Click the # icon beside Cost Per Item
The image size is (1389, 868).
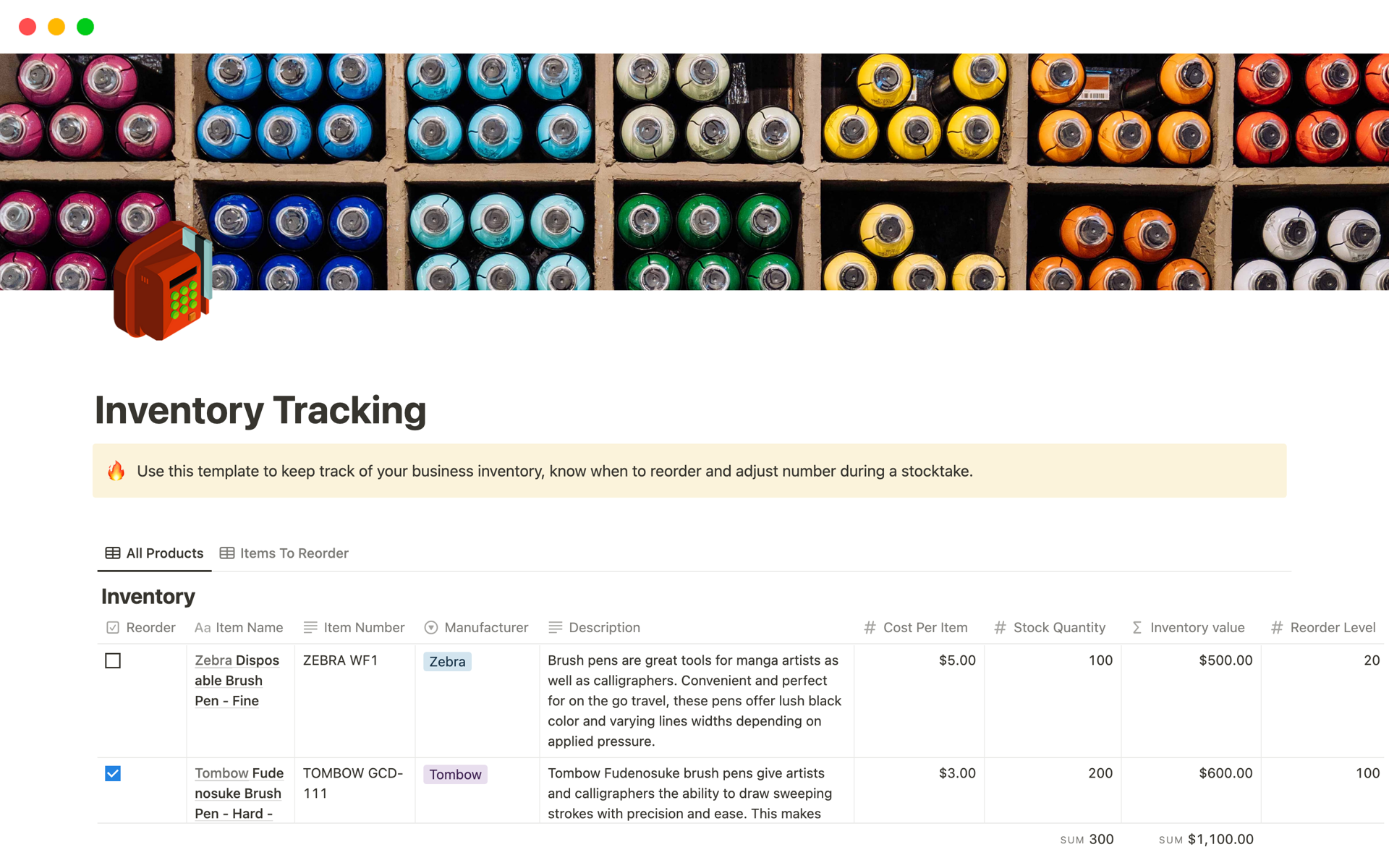[870, 628]
